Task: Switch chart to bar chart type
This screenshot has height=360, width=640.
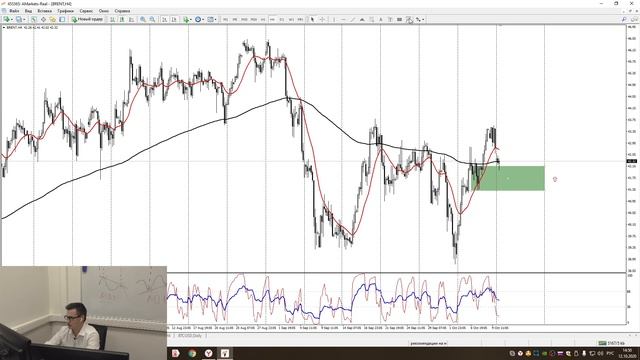Action: pyautogui.click(x=112, y=19)
